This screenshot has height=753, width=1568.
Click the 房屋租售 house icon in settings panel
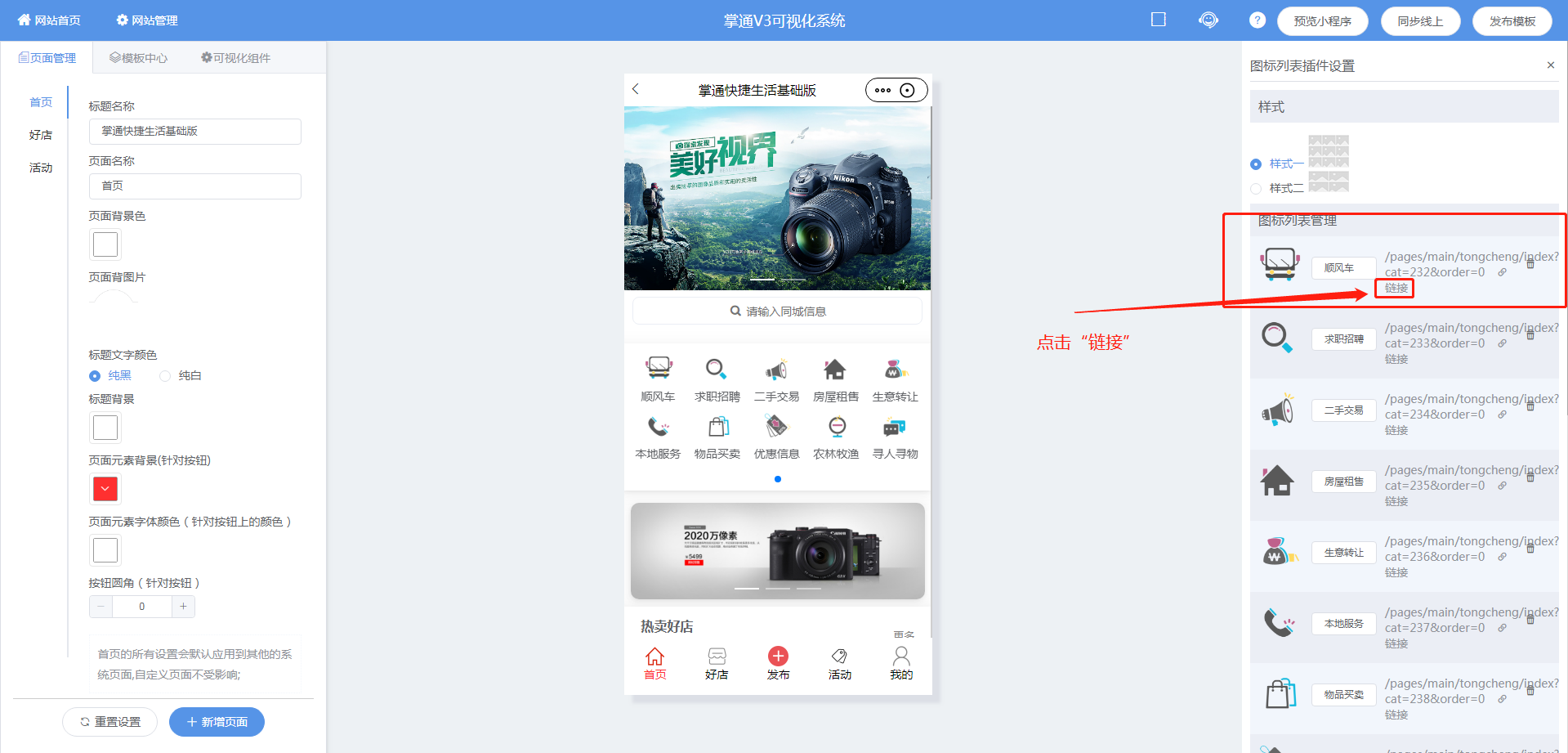(1277, 480)
